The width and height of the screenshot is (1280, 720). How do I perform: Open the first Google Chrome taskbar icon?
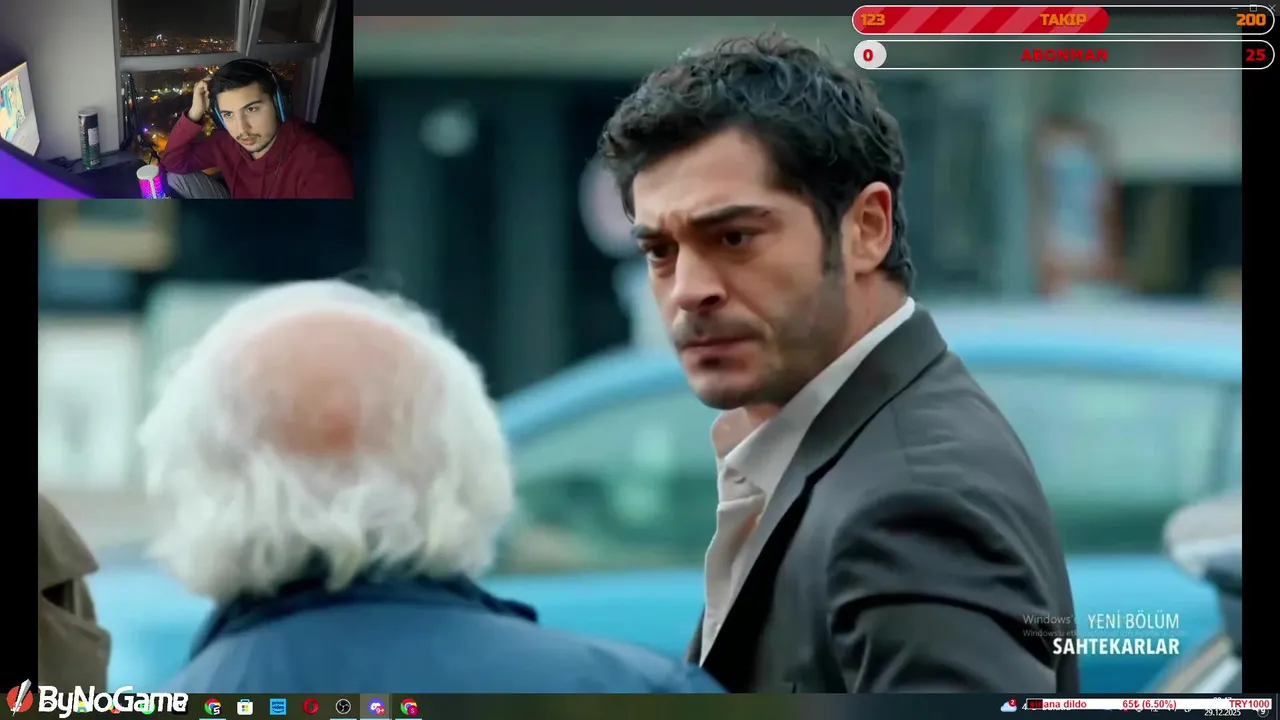click(x=213, y=707)
